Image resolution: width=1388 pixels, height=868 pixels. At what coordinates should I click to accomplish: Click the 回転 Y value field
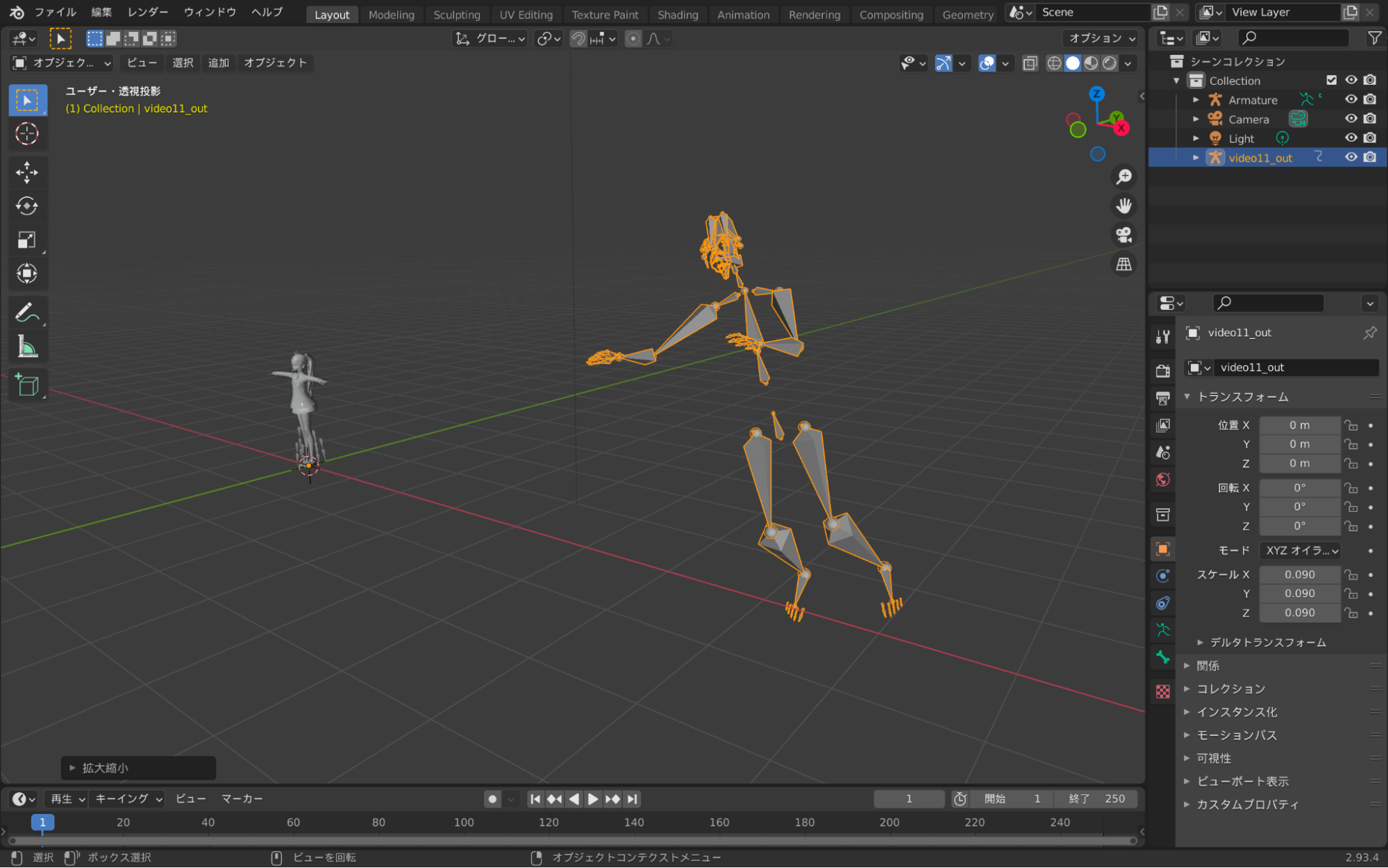1299,507
